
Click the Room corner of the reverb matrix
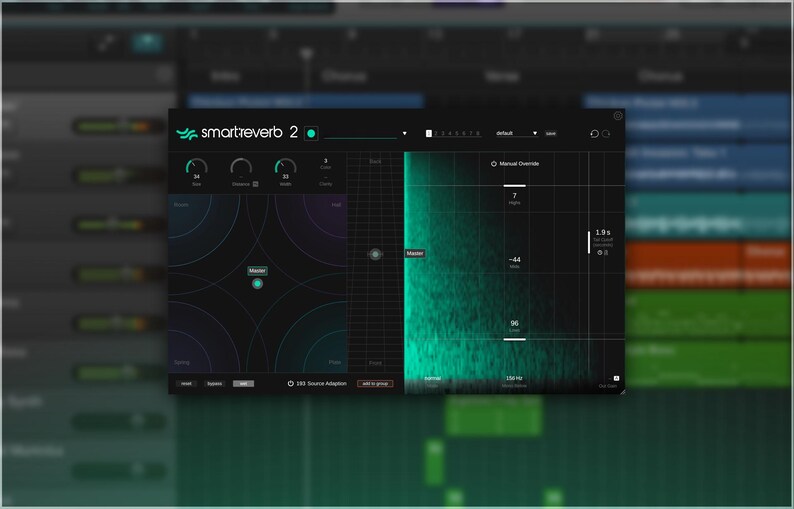point(181,205)
